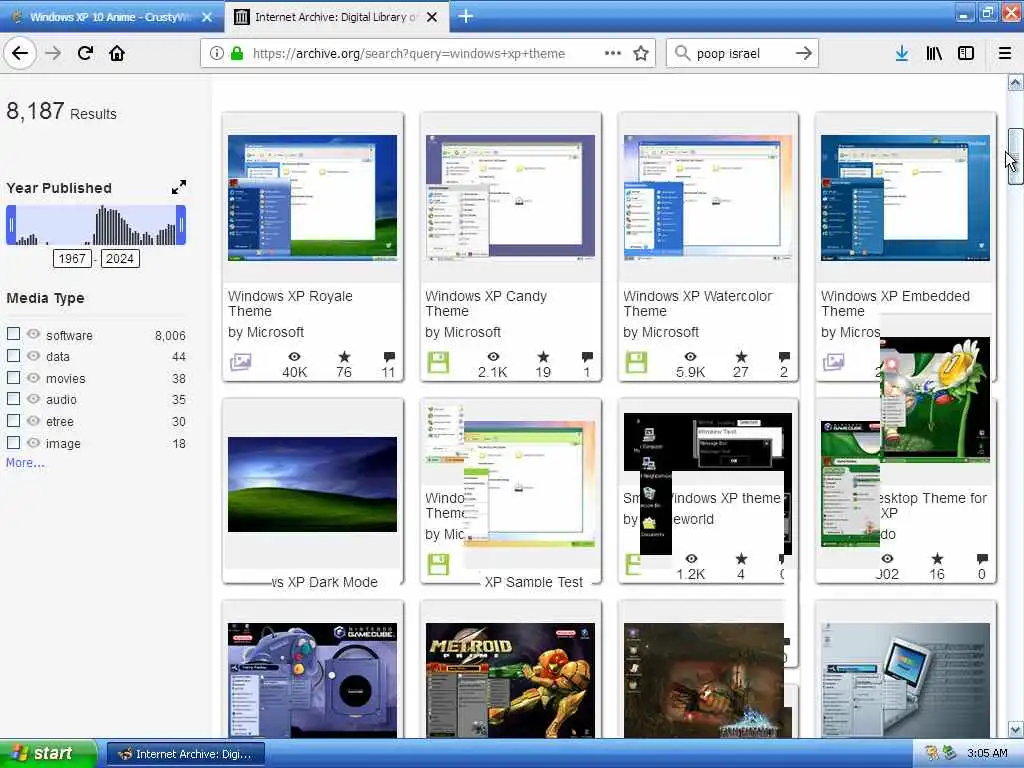The height and width of the screenshot is (768, 1024).
Task: Open Windows XP Embedded Theme title link
Action: pyautogui.click(x=895, y=304)
